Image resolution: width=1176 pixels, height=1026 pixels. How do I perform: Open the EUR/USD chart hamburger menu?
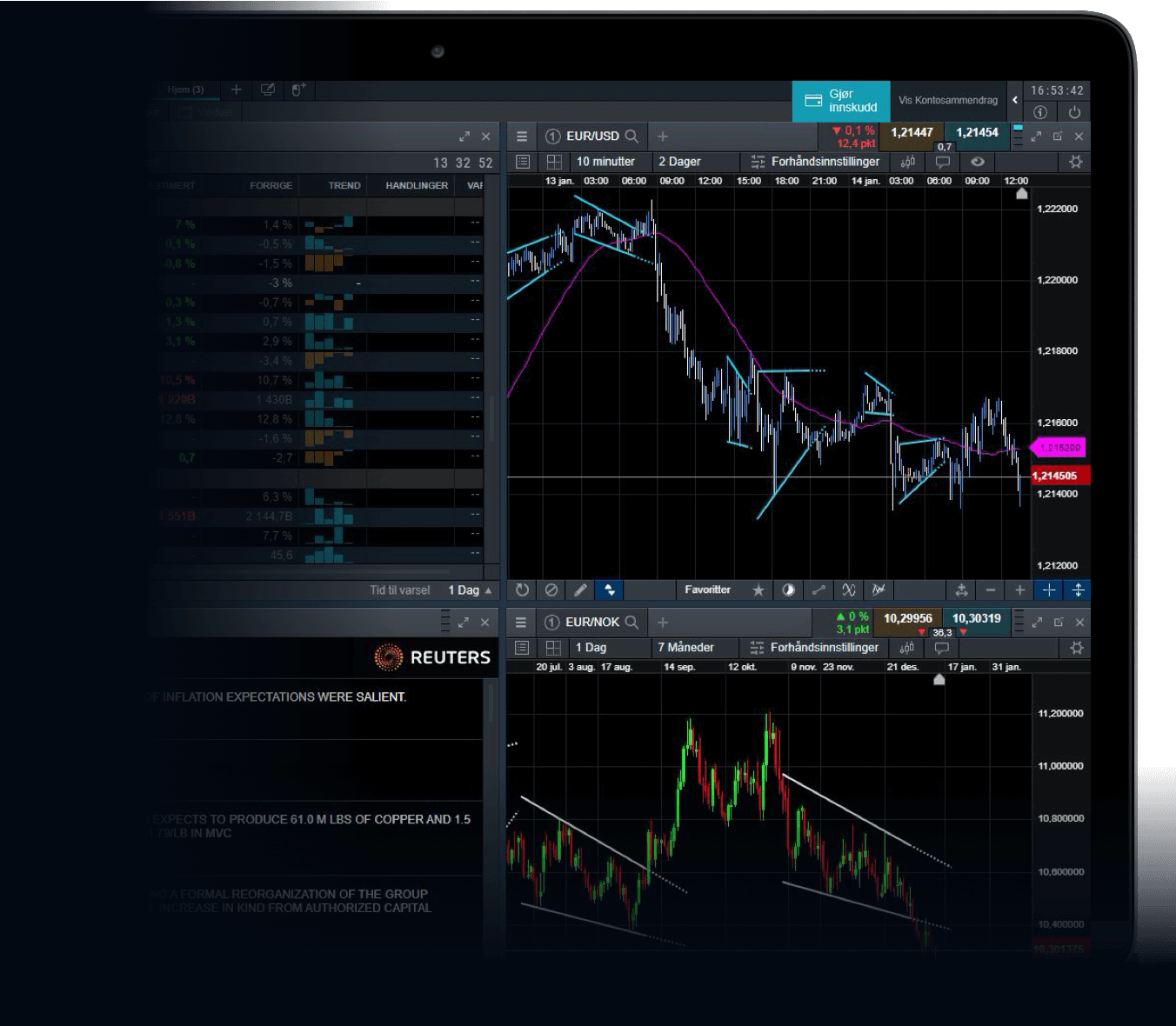click(x=522, y=137)
